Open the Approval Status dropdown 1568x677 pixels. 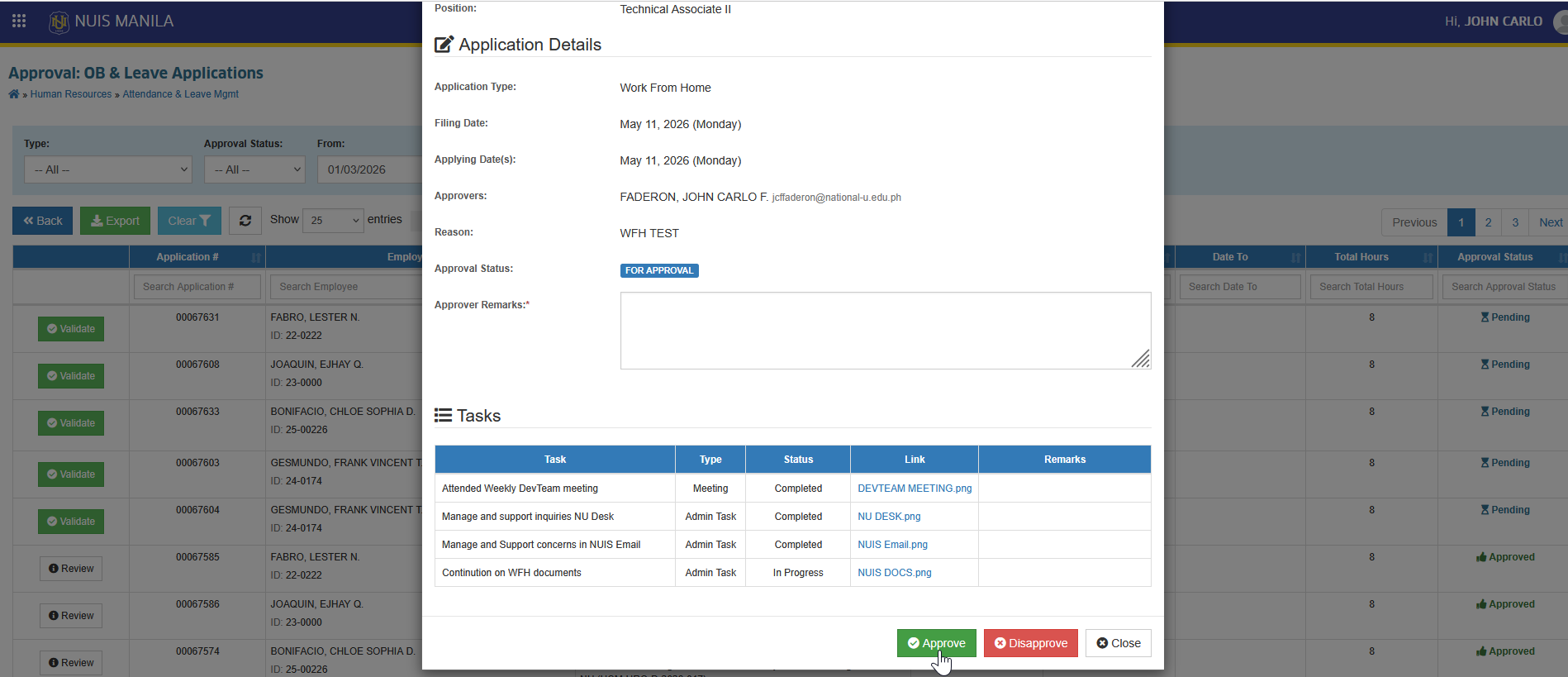(254, 169)
